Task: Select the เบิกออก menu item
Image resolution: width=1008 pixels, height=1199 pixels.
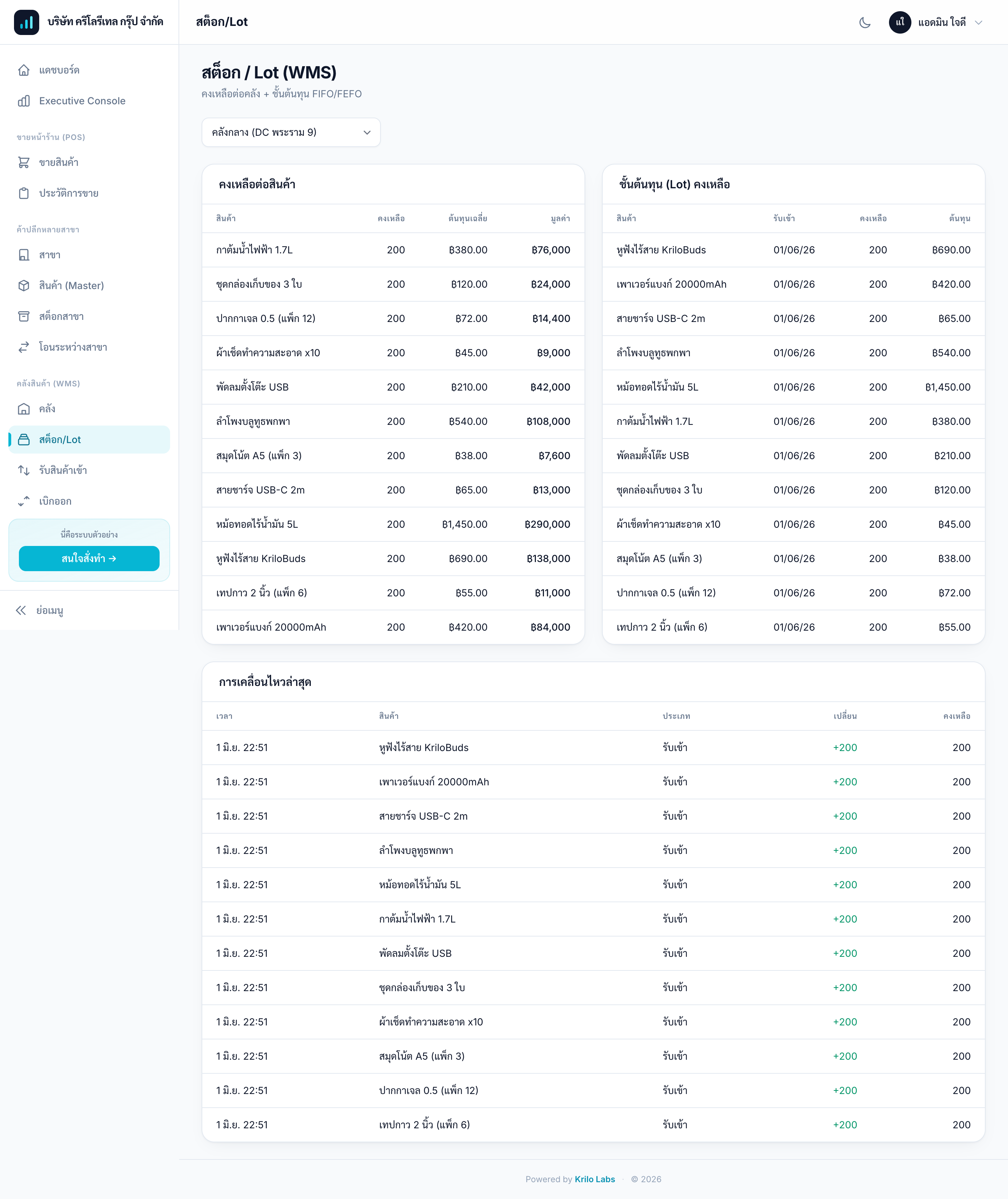Action: pyautogui.click(x=89, y=502)
